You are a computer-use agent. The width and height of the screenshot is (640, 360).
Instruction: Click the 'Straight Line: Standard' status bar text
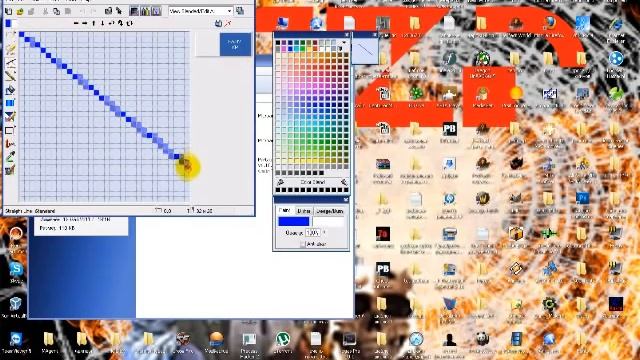(30, 211)
